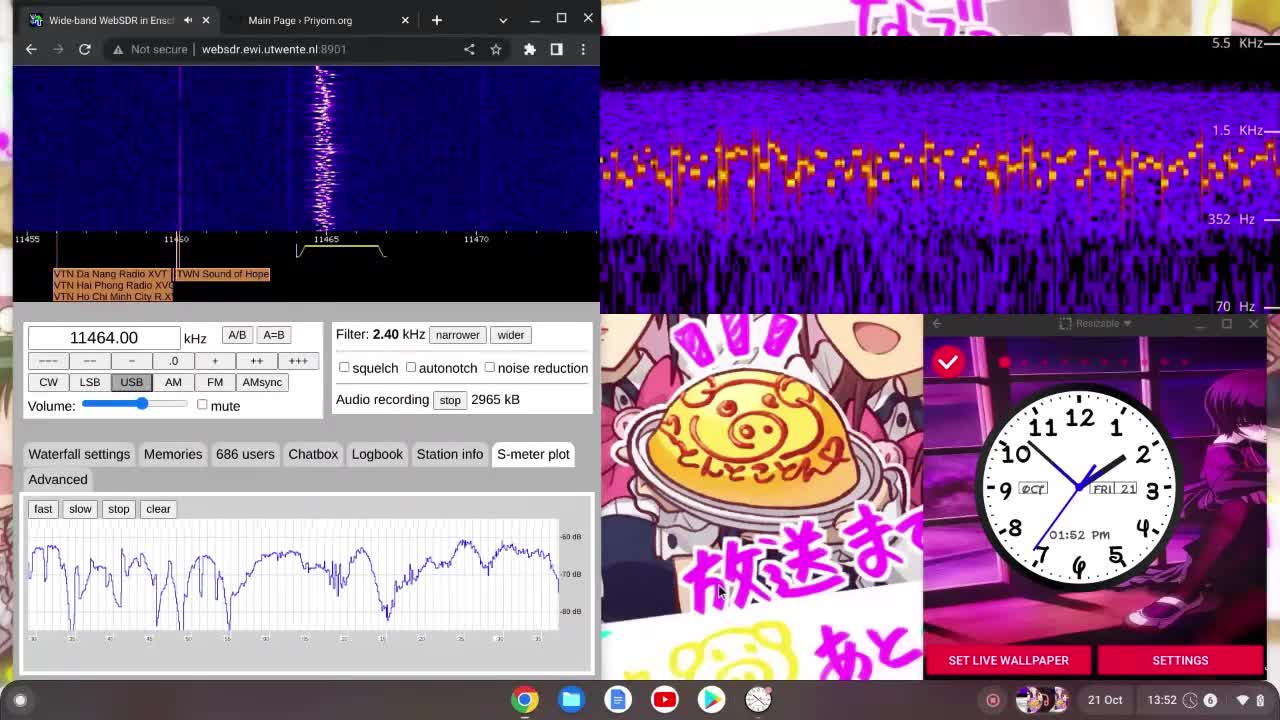The height and width of the screenshot is (720, 1280).
Task: Click SET LIVE WALLPAPER button
Action: pyautogui.click(x=1008, y=660)
